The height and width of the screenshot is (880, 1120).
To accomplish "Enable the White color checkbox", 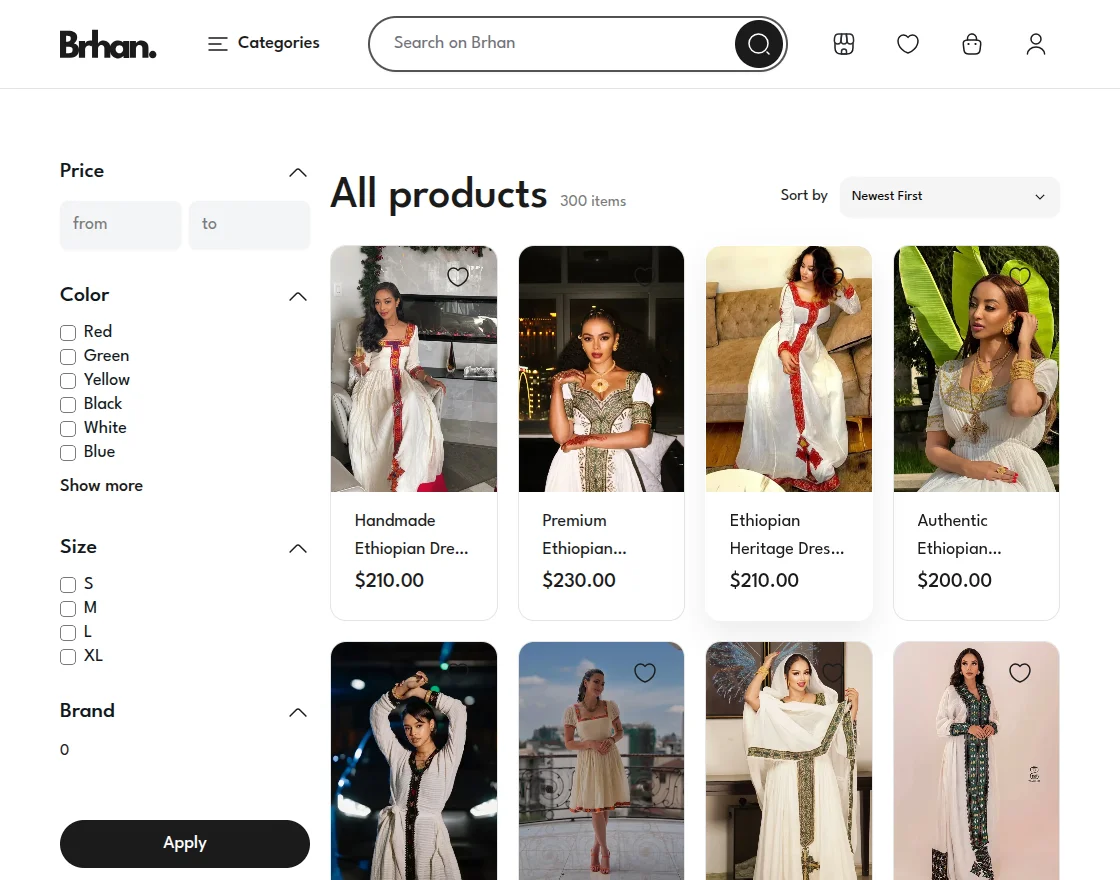I will (x=67, y=428).
